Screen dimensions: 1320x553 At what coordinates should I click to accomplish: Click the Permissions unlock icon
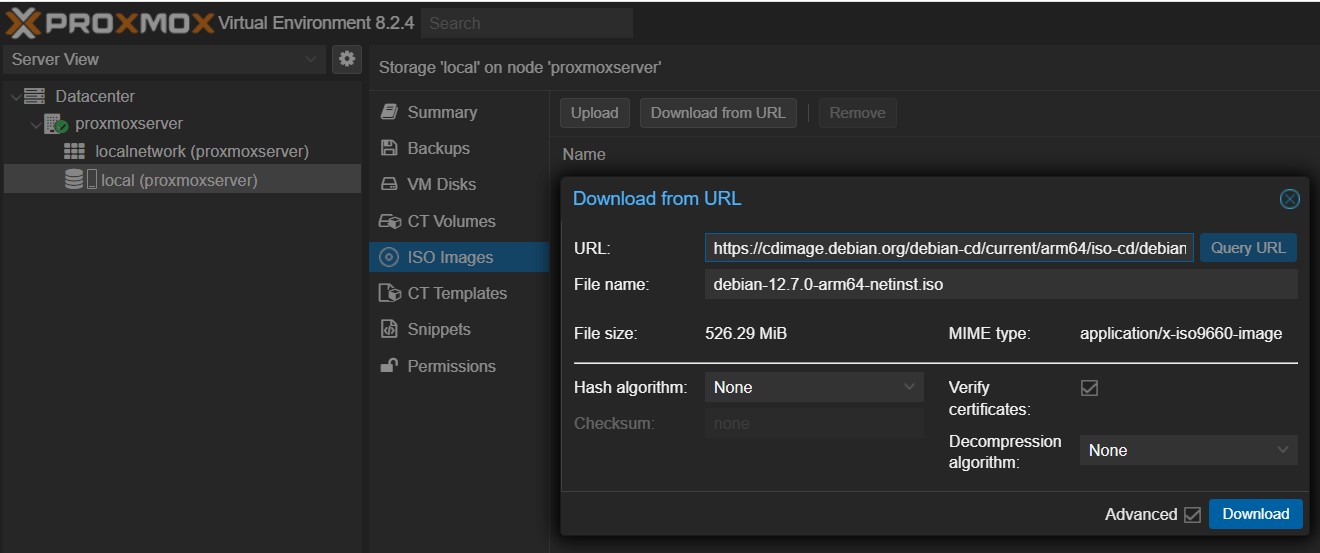(390, 365)
